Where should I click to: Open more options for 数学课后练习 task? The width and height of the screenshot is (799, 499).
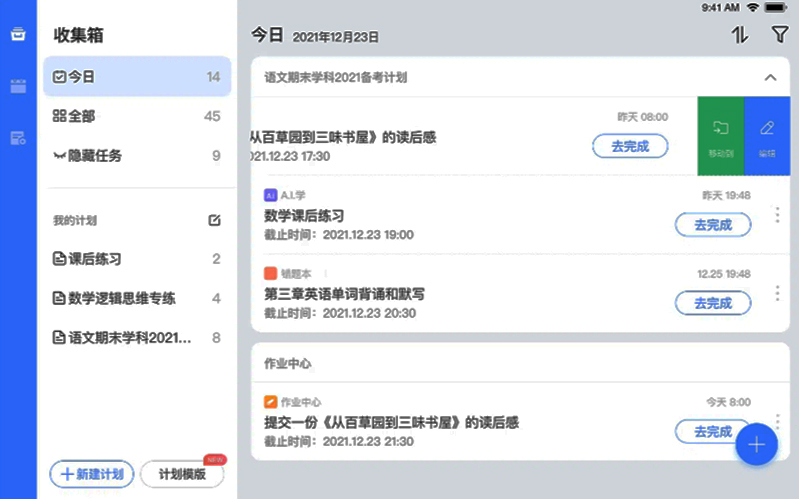pyautogui.click(x=777, y=215)
